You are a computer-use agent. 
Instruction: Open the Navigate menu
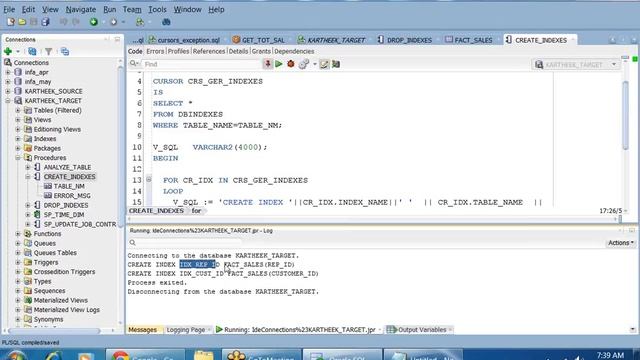click(x=81, y=9)
